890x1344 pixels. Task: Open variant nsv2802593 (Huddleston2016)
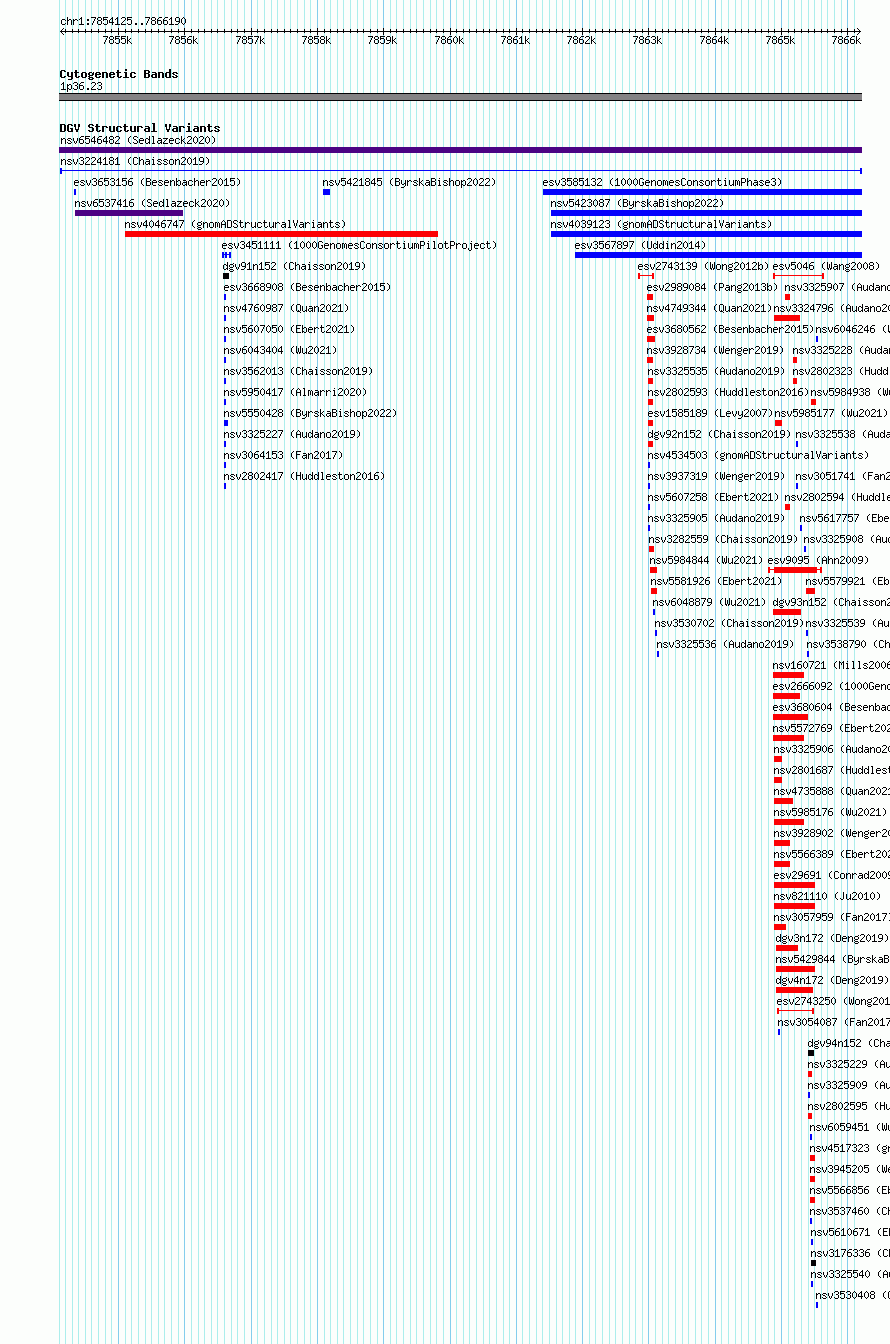click(728, 392)
